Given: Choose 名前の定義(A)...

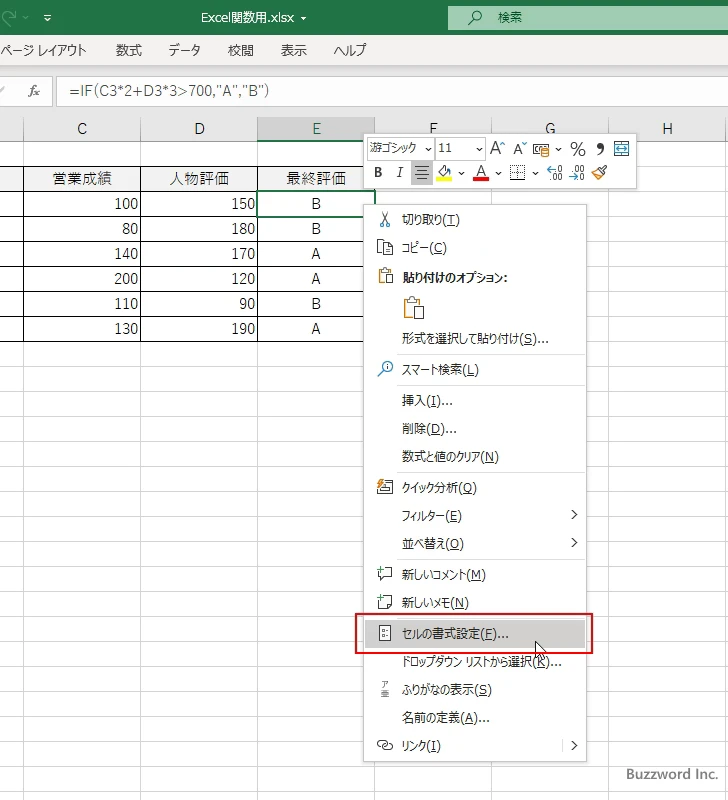Looking at the screenshot, I should click(x=475, y=718).
